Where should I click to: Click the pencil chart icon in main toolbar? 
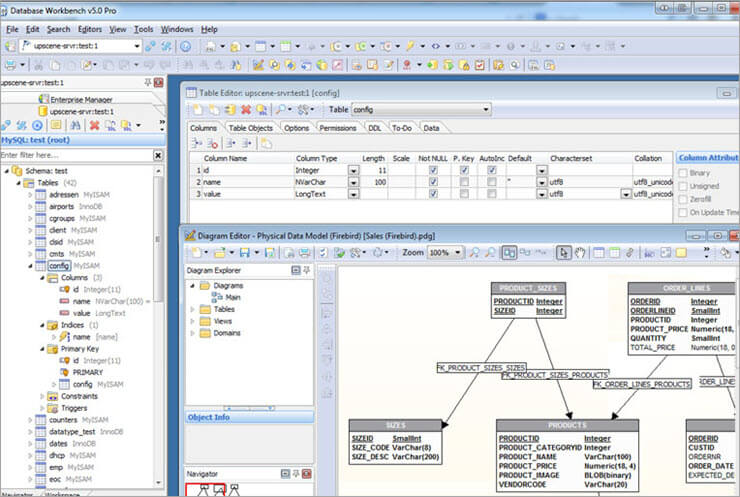pyautogui.click(x=258, y=65)
